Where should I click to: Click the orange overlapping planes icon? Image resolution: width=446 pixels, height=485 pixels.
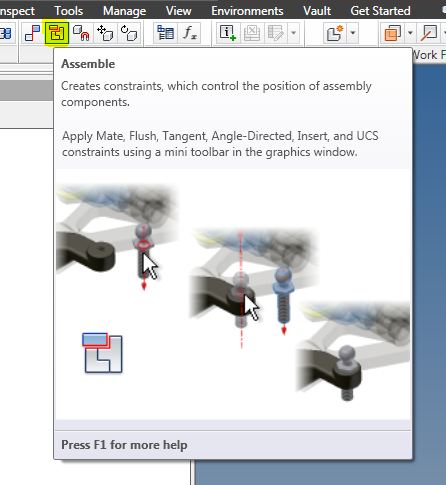point(393,33)
